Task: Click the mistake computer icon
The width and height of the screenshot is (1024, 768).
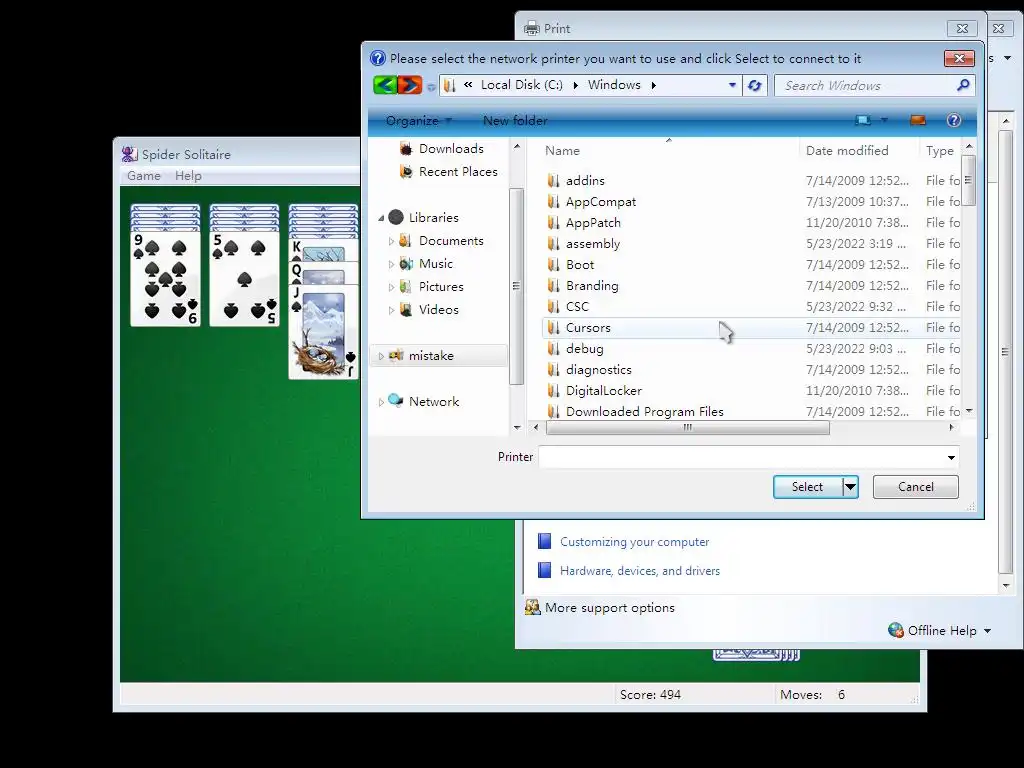Action: [x=396, y=355]
